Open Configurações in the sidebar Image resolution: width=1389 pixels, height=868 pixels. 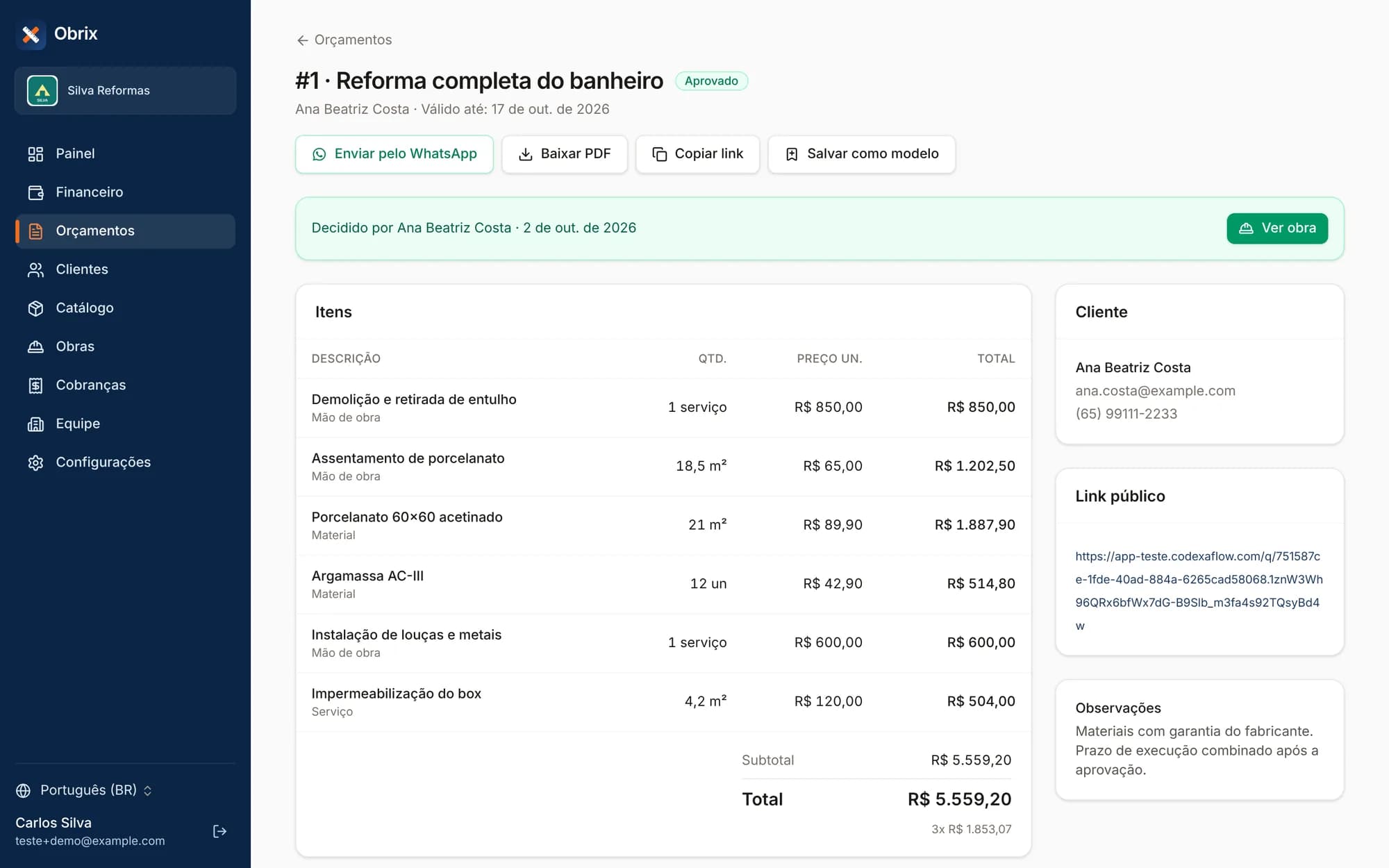click(125, 462)
